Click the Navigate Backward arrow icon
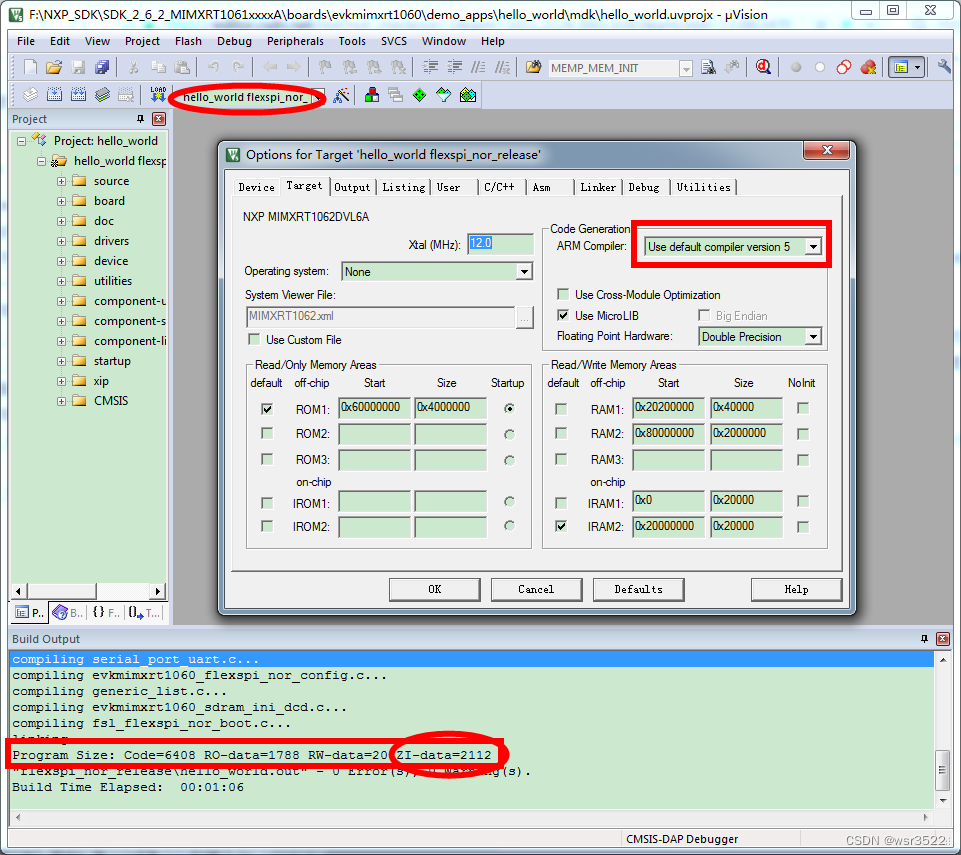This screenshot has height=855, width=961. coord(270,67)
